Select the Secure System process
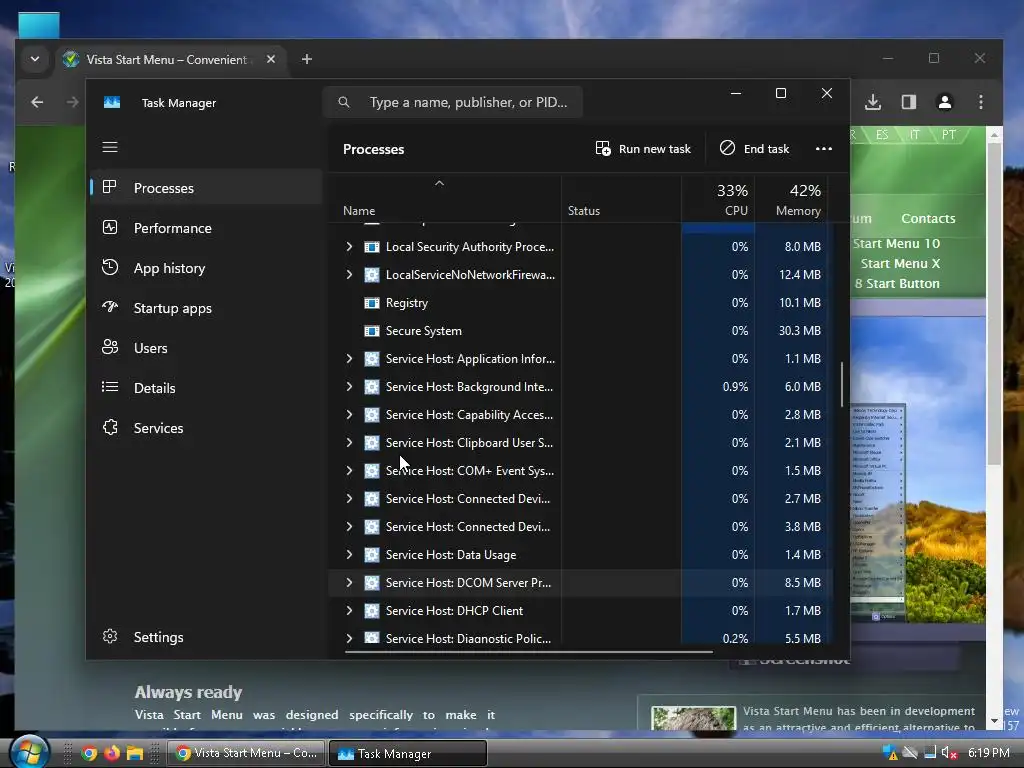 [x=581, y=330]
